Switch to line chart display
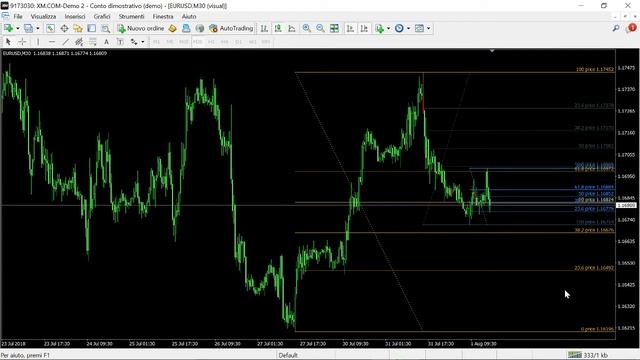The height and width of the screenshot is (360, 640). [292, 28]
